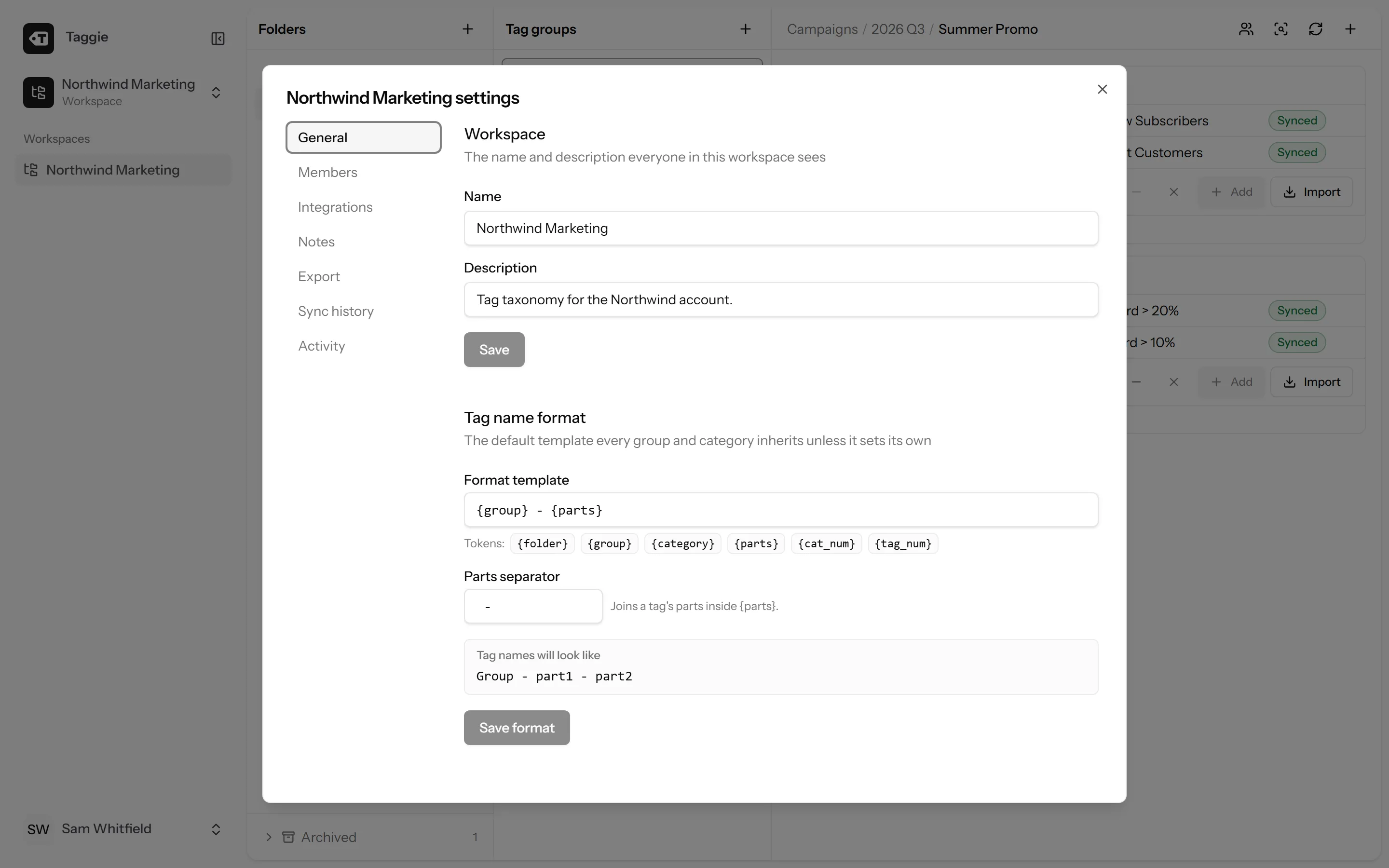
Task: Click the scan focus icon in toolbar
Action: click(x=1281, y=29)
